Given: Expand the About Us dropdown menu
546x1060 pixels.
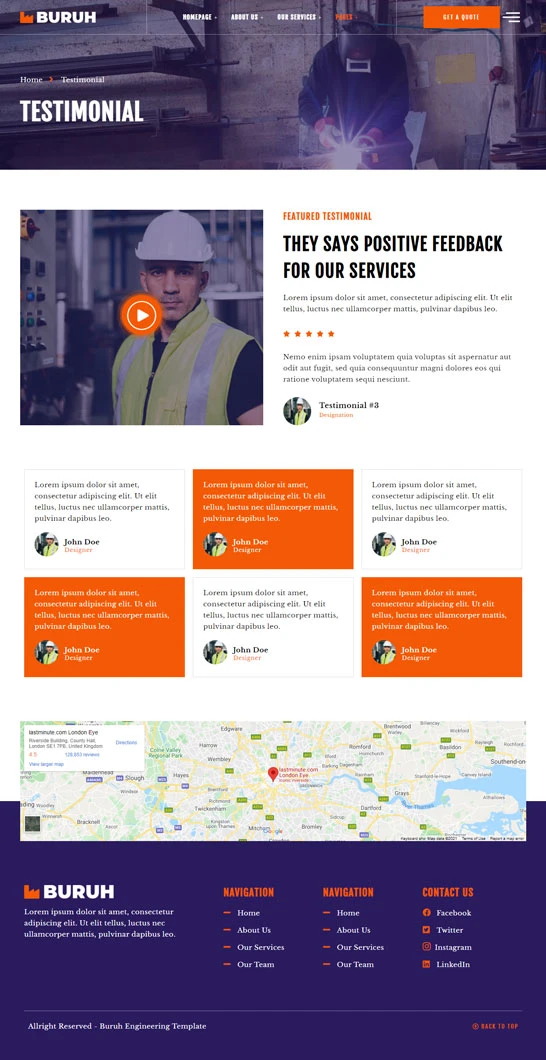Looking at the screenshot, I should coord(247,17).
